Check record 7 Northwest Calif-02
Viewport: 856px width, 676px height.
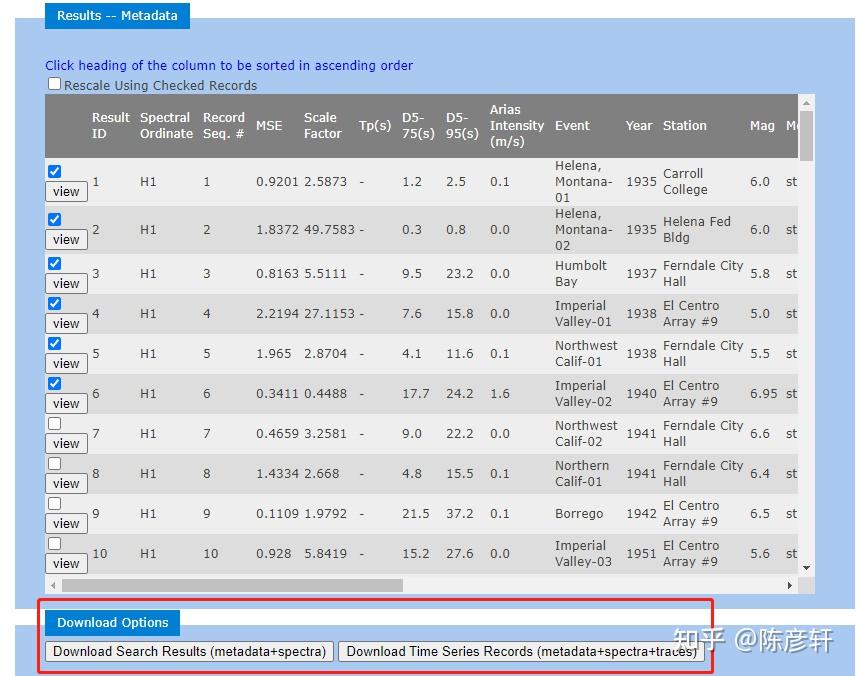click(54, 423)
